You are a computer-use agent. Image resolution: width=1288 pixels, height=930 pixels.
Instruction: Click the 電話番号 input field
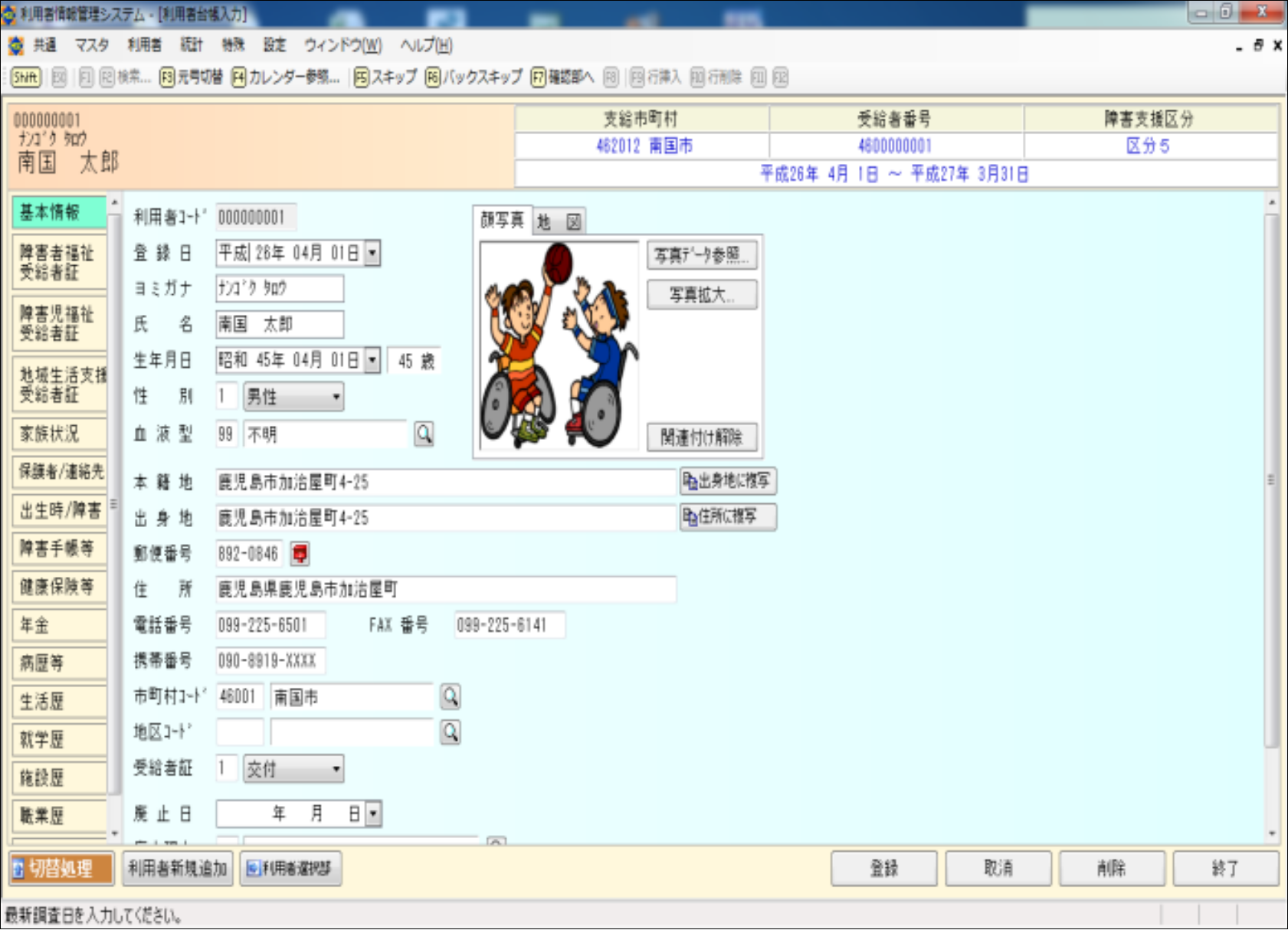coord(270,625)
